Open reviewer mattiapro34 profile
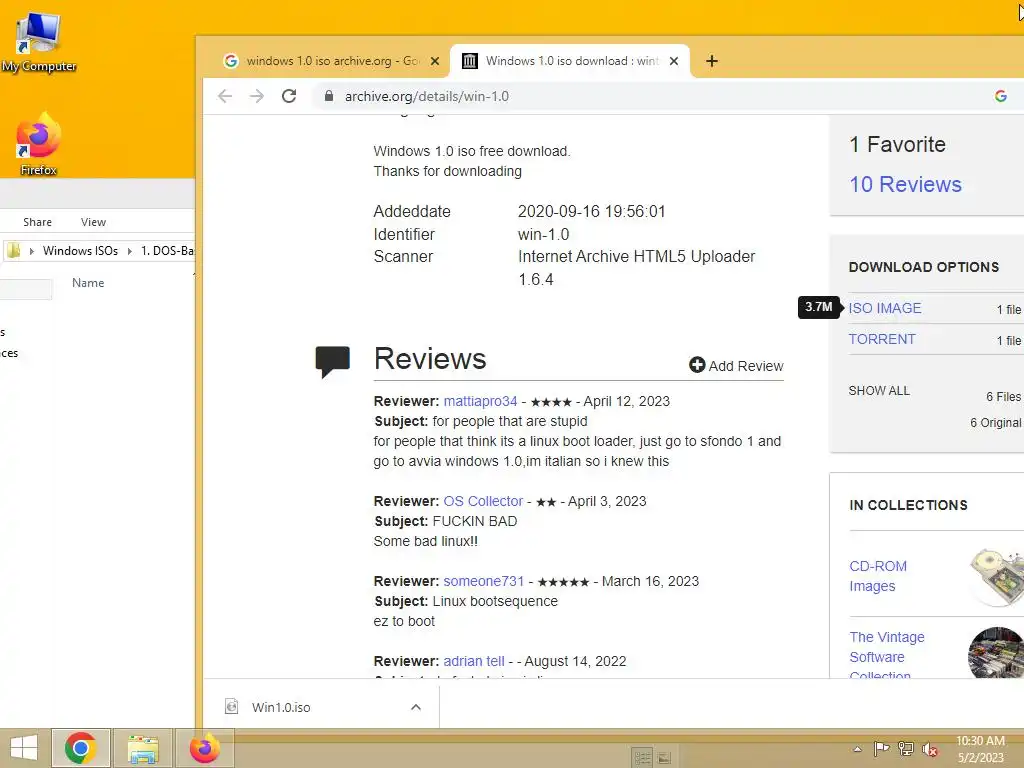This screenshot has width=1024, height=768. pos(480,401)
